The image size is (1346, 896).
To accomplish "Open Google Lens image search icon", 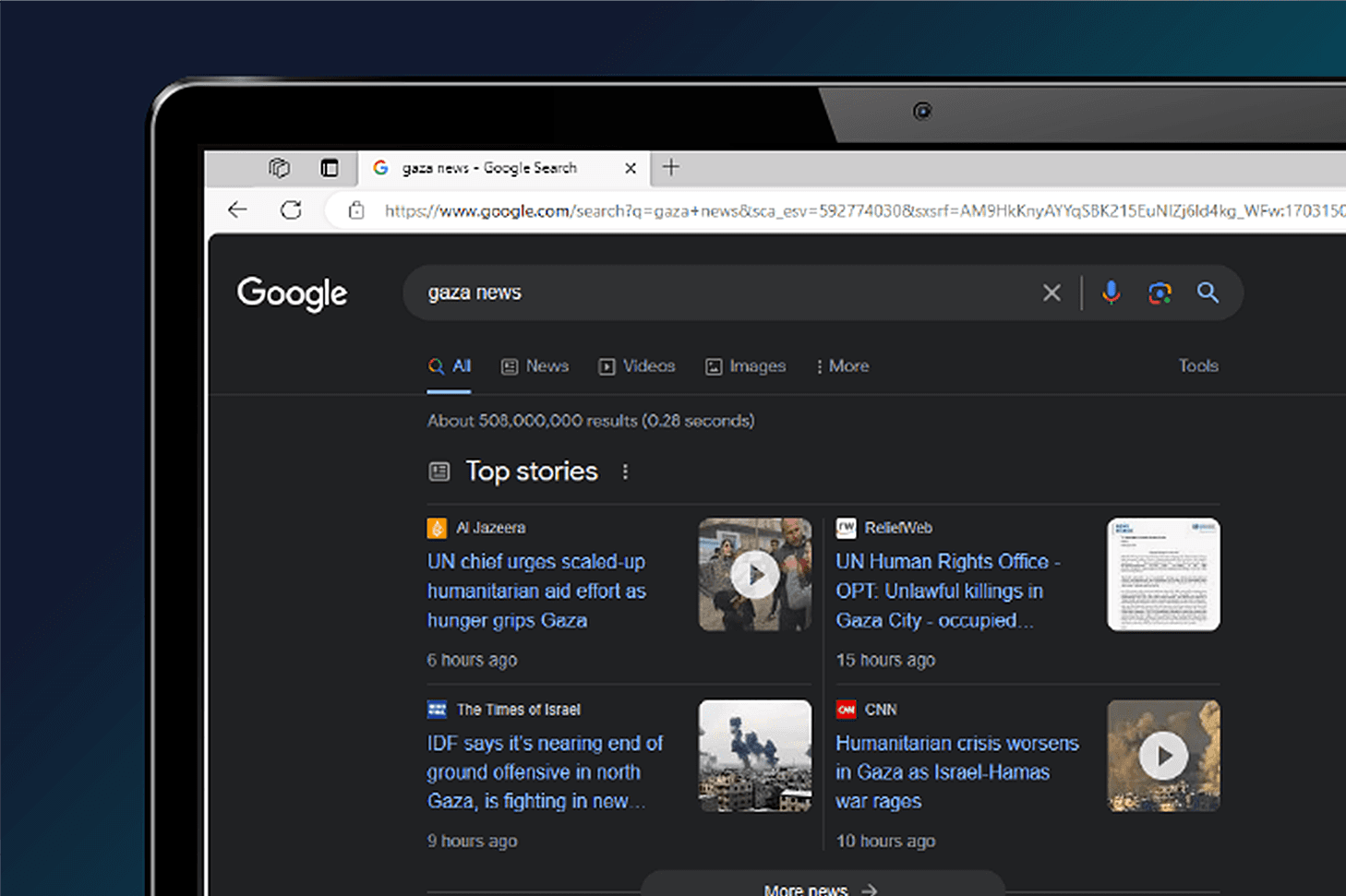I will [x=1160, y=293].
